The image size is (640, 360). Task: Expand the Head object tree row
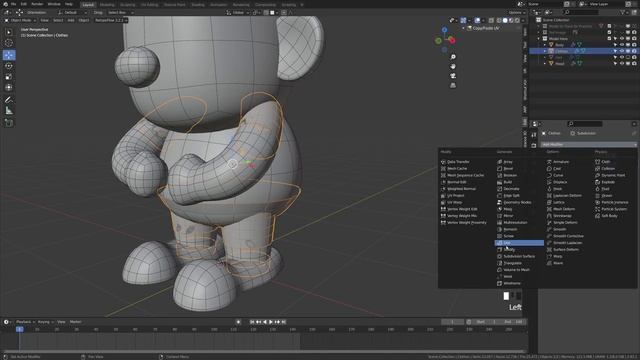coord(544,64)
